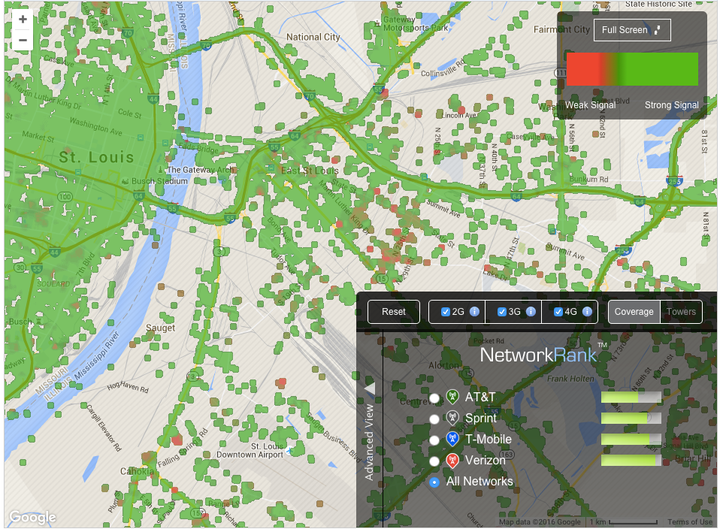The image size is (720, 529).
Task: Click the Advanced View vertical label
Action: (369, 443)
